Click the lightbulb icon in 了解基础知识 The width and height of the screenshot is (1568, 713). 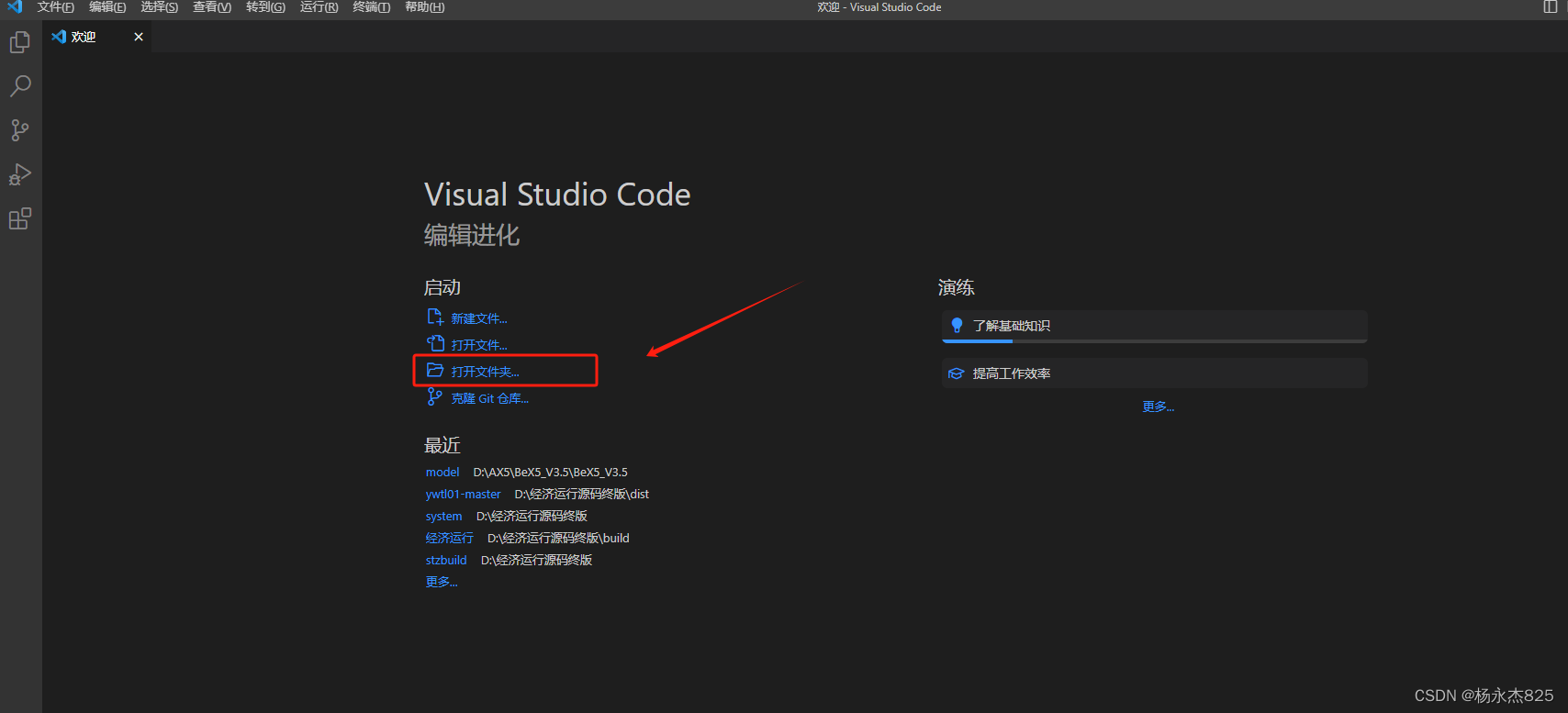click(957, 325)
